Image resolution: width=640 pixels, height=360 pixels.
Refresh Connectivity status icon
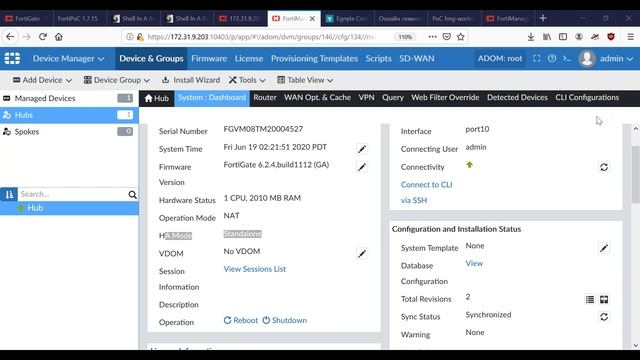pos(604,167)
